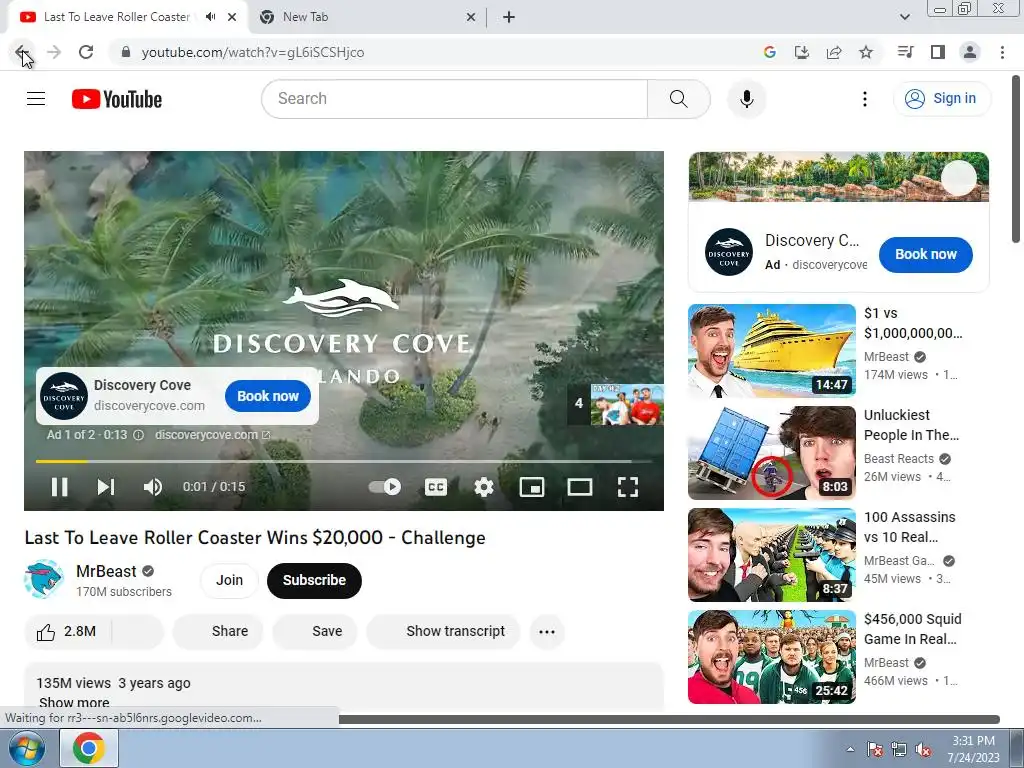Expand description with Show more
The width and height of the screenshot is (1024, 768).
tap(74, 703)
